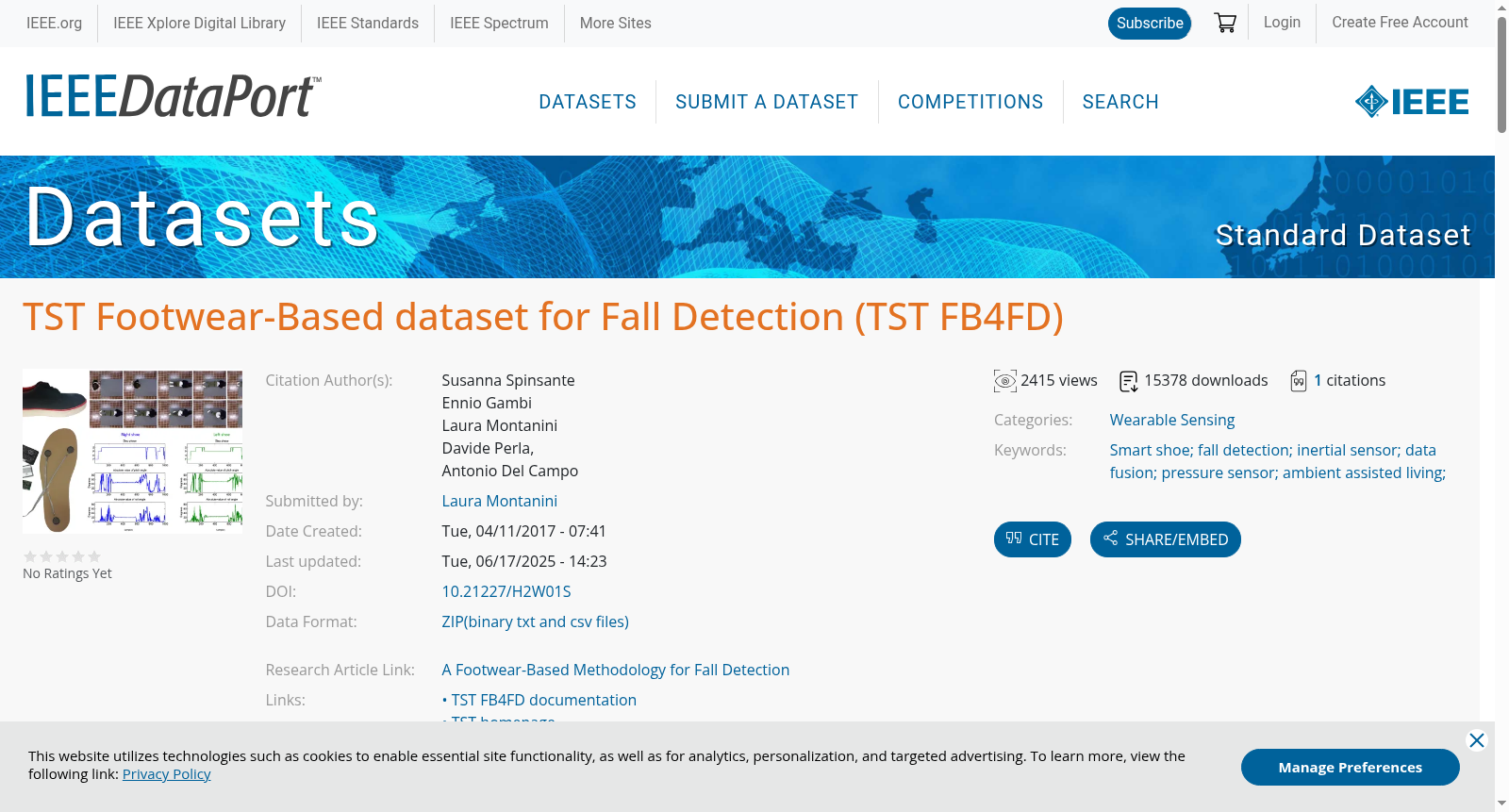Open the SEARCH menu item

[1120, 102]
